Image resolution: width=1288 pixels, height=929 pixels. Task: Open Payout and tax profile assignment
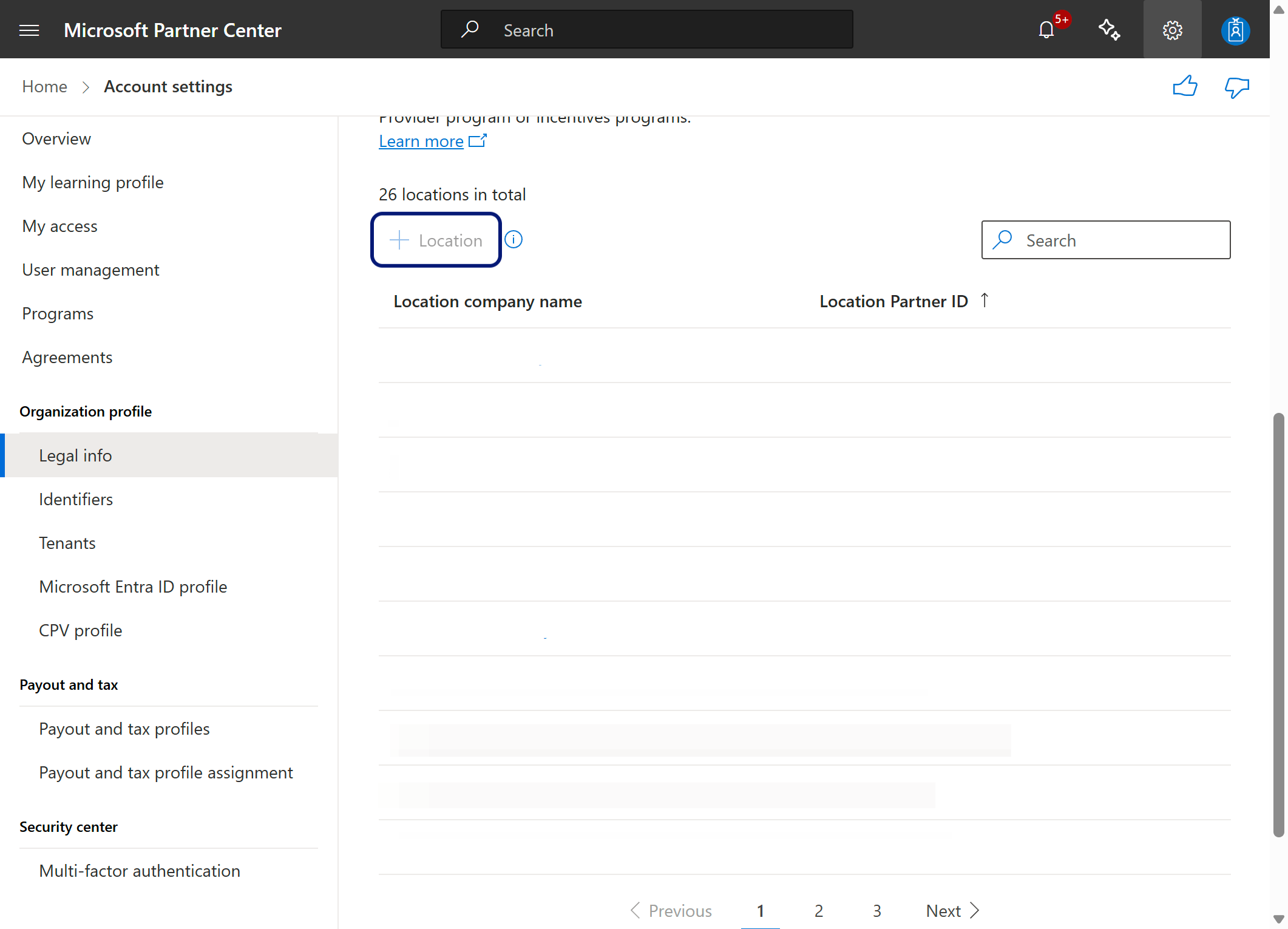[x=166, y=772]
